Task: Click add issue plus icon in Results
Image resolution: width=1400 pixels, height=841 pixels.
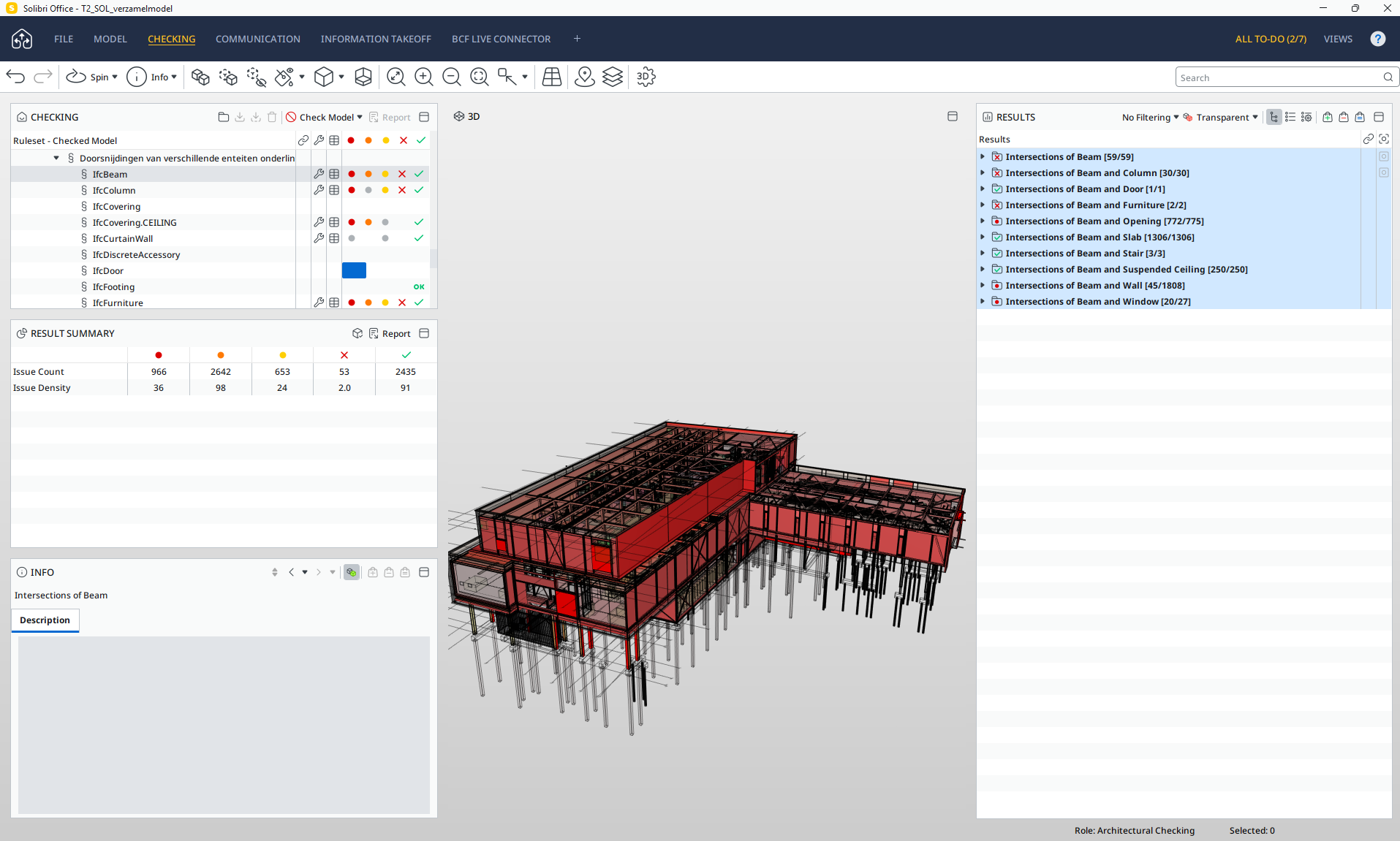Action: click(x=1327, y=117)
